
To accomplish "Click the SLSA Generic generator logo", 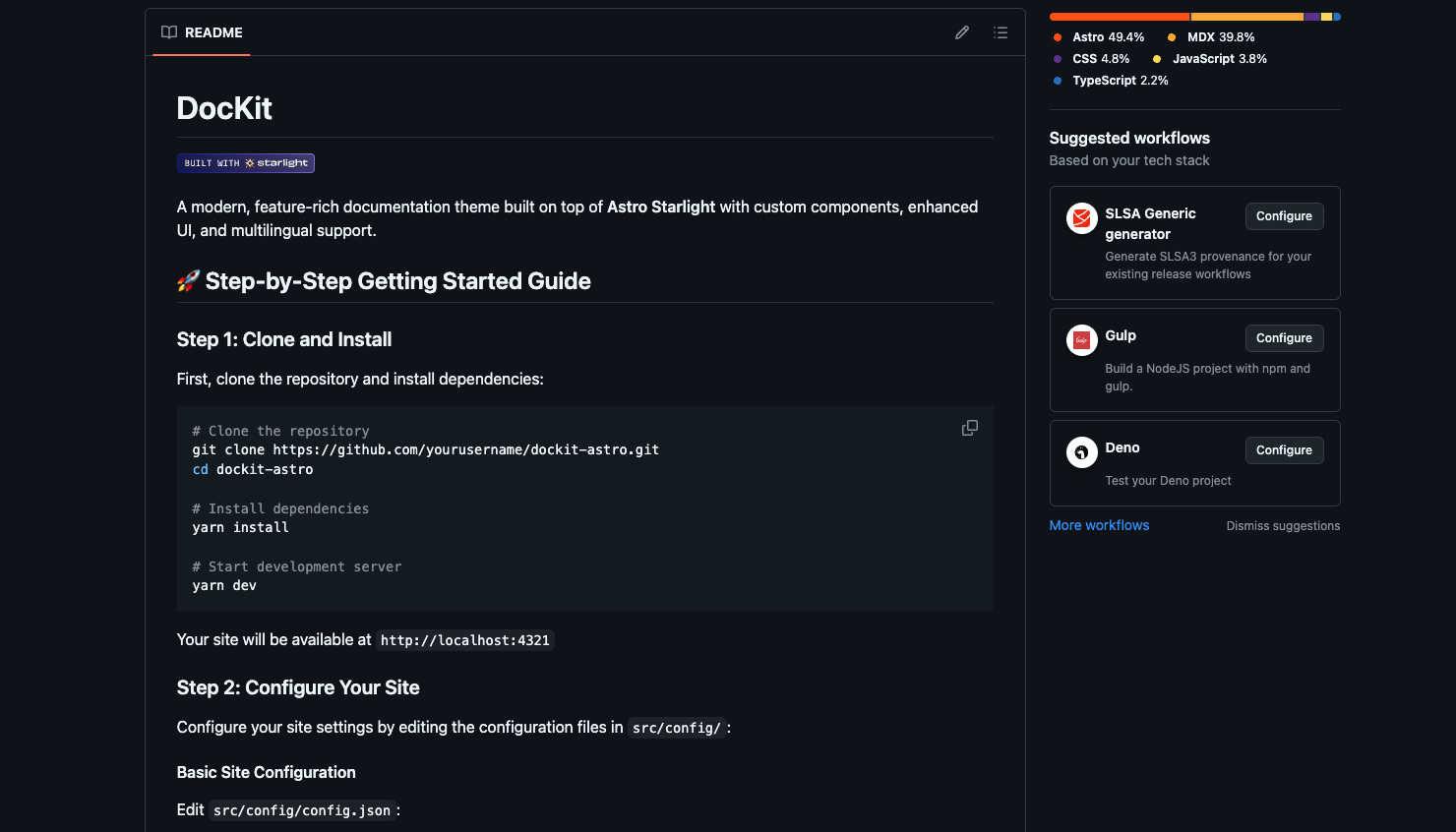I will [1081, 218].
